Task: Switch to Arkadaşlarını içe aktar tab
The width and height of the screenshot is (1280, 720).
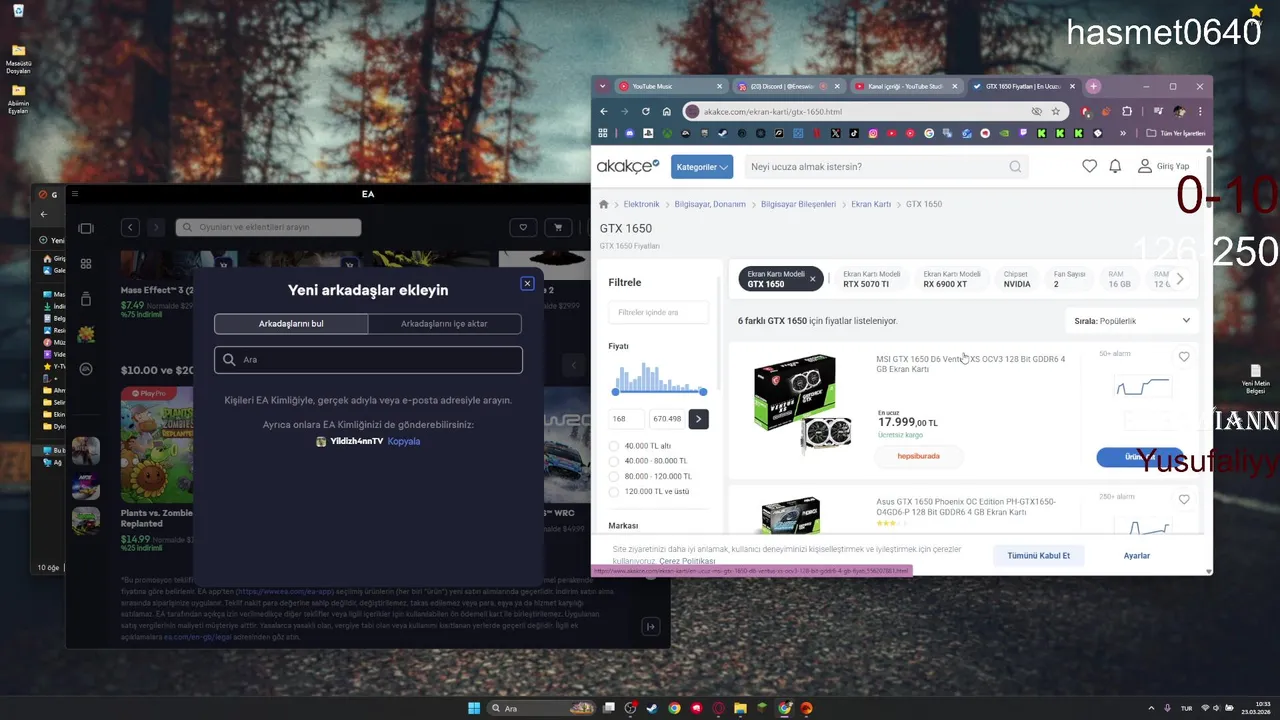Action: point(444,324)
